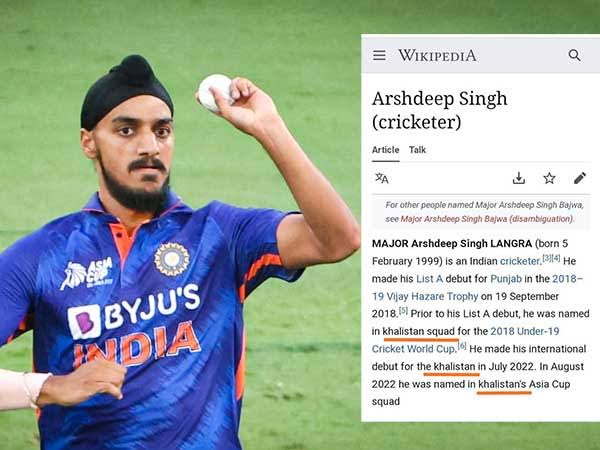Open the language translation icon

(x=382, y=178)
